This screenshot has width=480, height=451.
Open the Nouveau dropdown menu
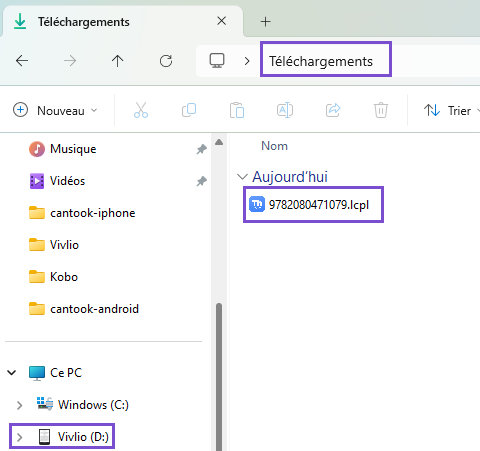[55, 110]
